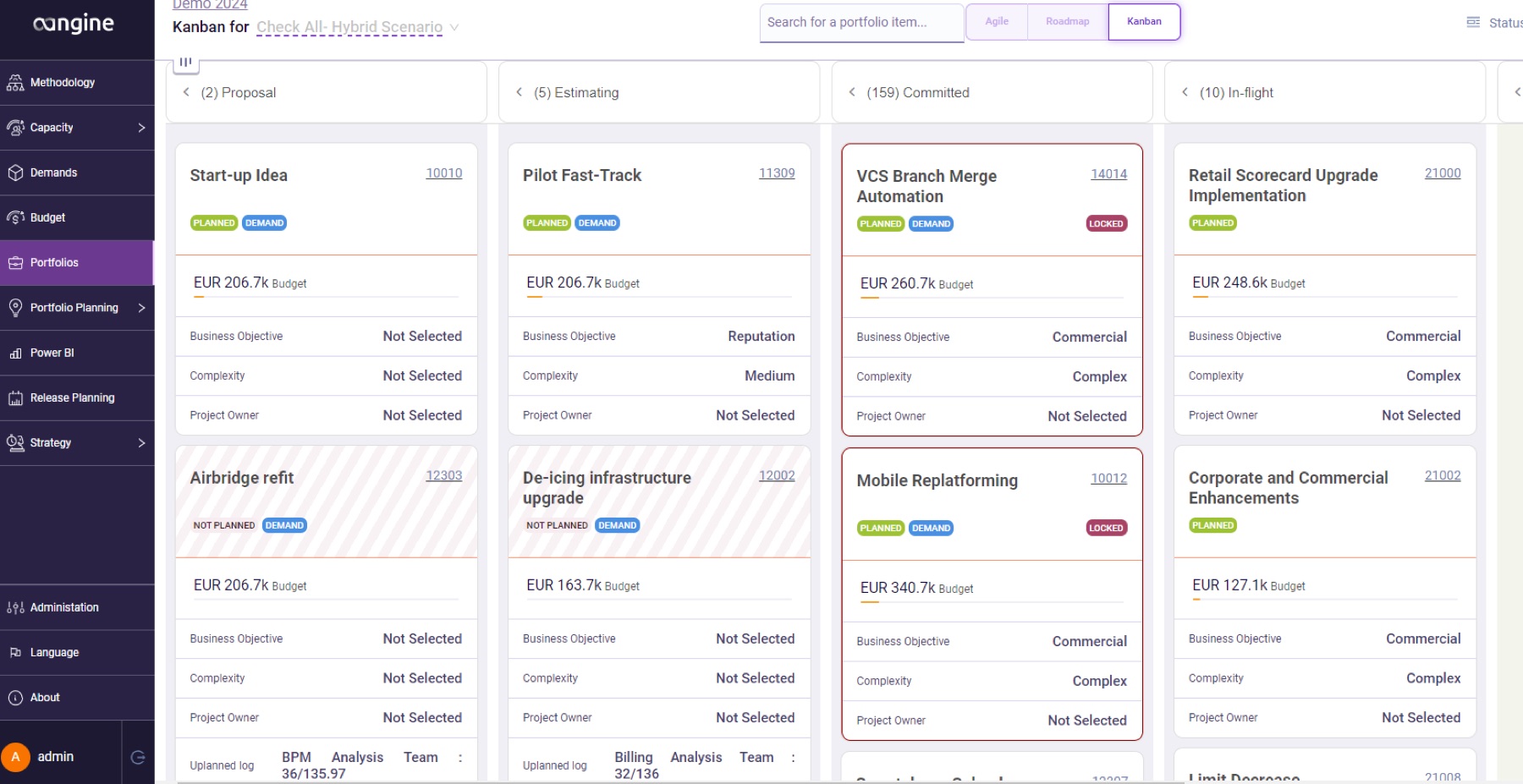The image size is (1523, 784).
Task: Collapse the In-flight column
Action: coord(1185,92)
